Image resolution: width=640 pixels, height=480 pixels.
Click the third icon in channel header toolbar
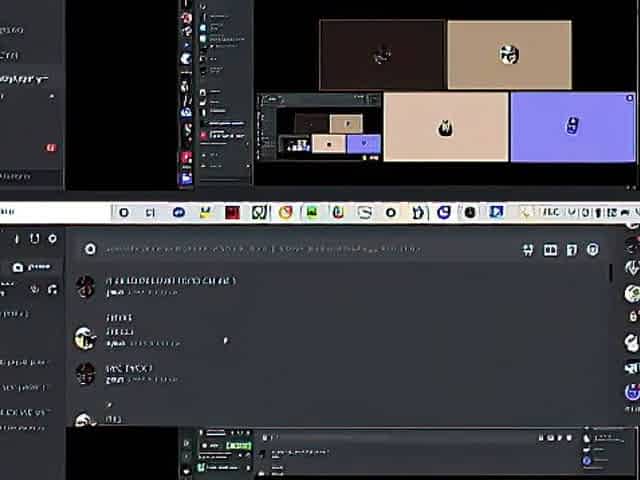572,250
